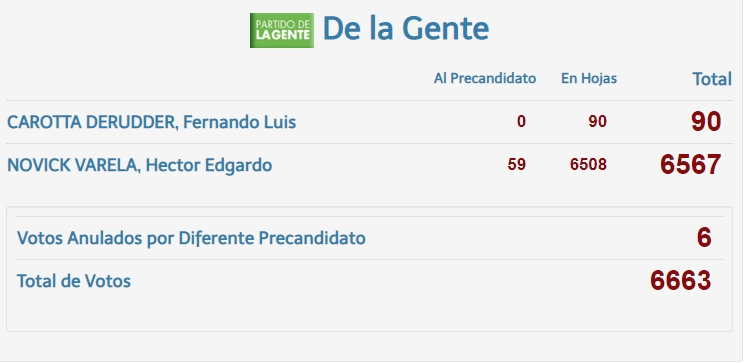Click the word LAGENTE in green logo
This screenshot has width=746, height=363.
click(283, 35)
